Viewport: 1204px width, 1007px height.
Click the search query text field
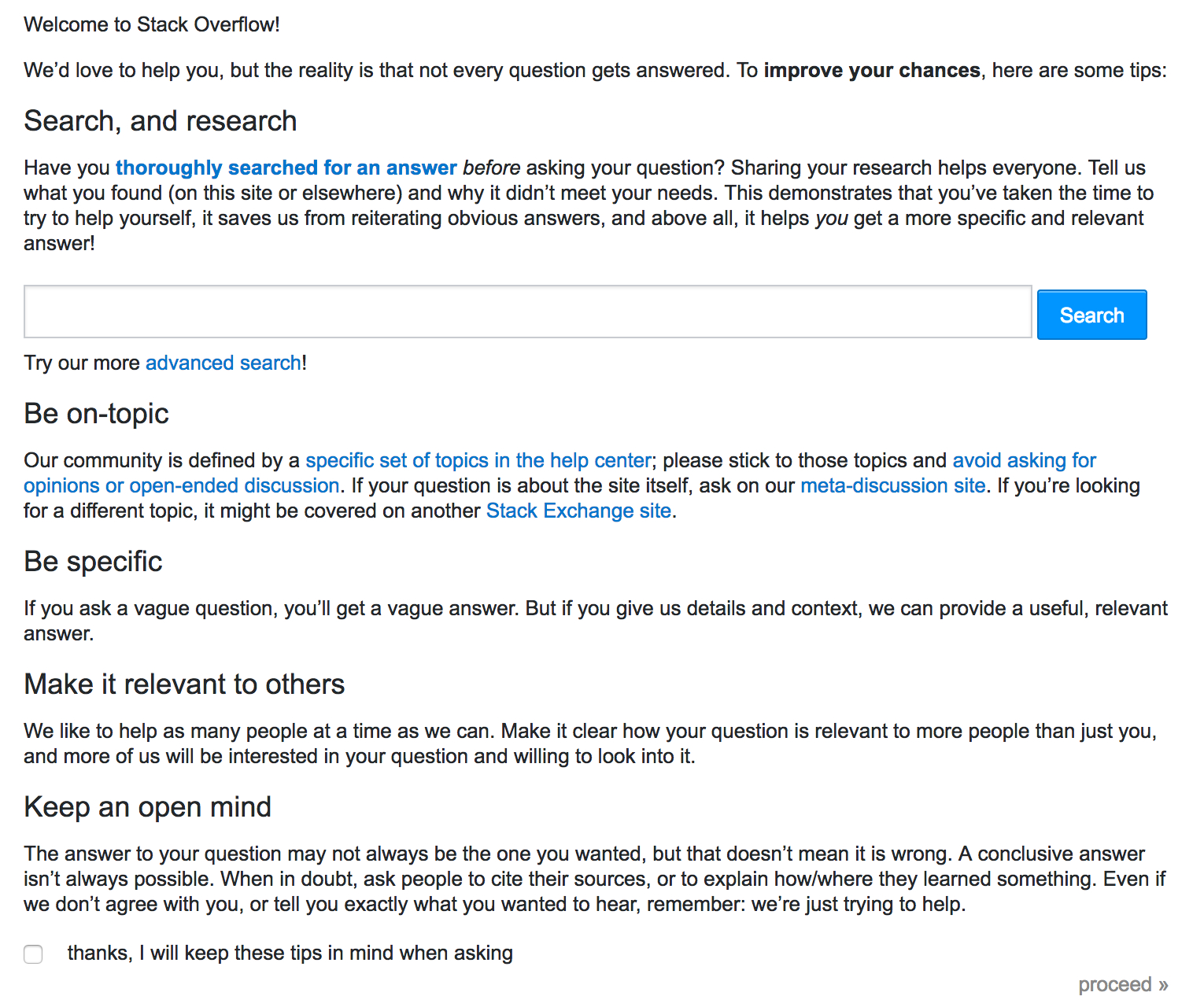(528, 312)
